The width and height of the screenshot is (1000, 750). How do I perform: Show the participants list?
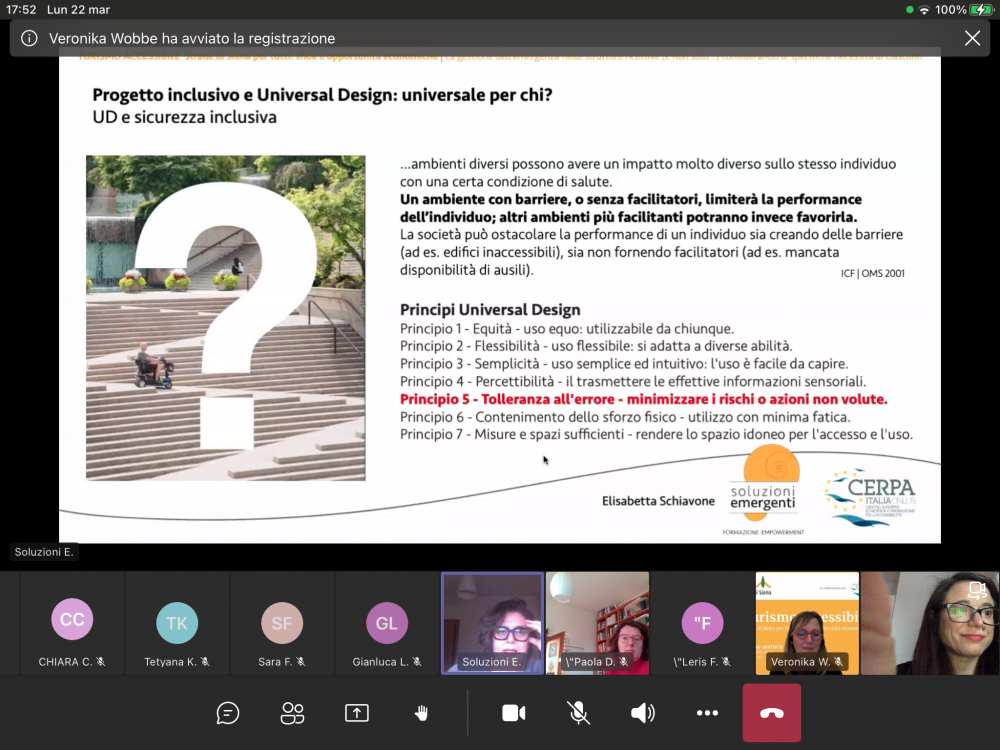click(x=292, y=713)
